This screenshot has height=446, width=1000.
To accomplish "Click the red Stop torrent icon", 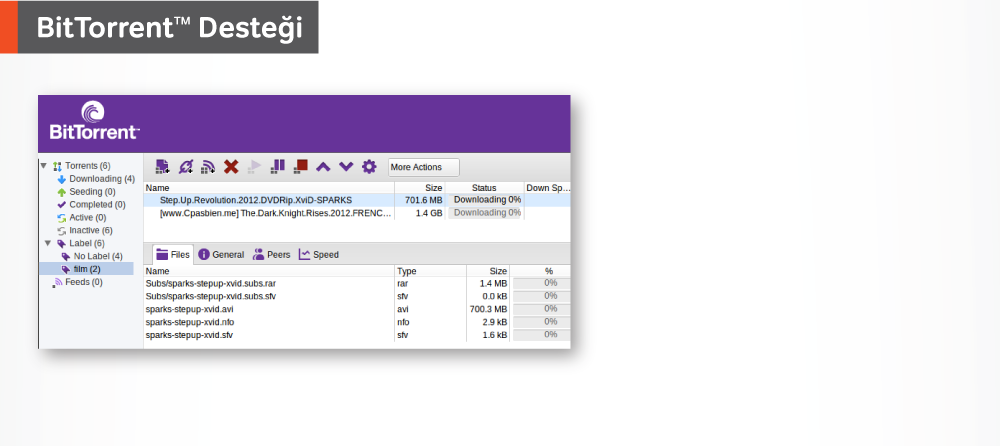I will point(300,167).
